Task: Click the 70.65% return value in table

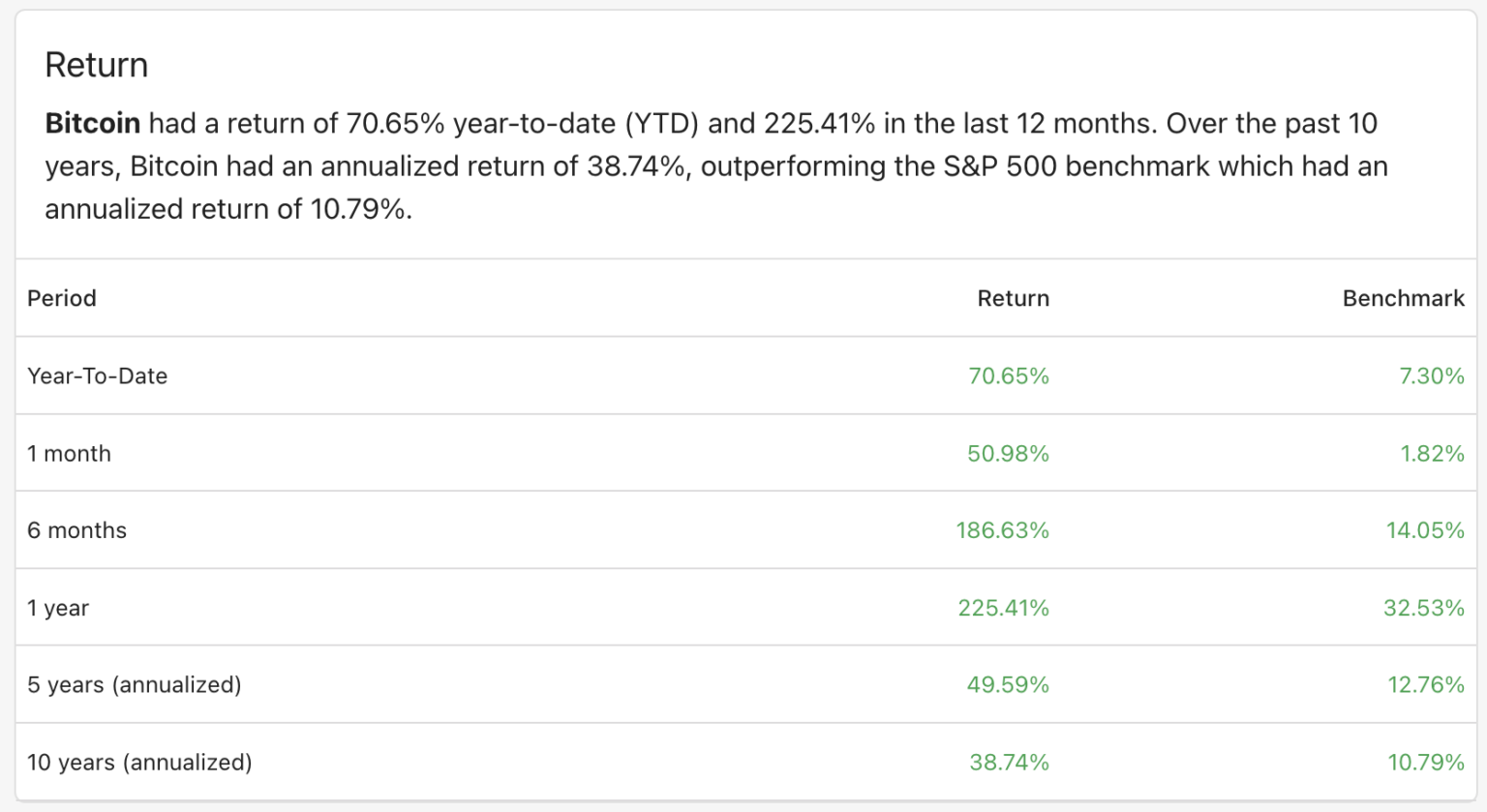Action: point(1009,376)
